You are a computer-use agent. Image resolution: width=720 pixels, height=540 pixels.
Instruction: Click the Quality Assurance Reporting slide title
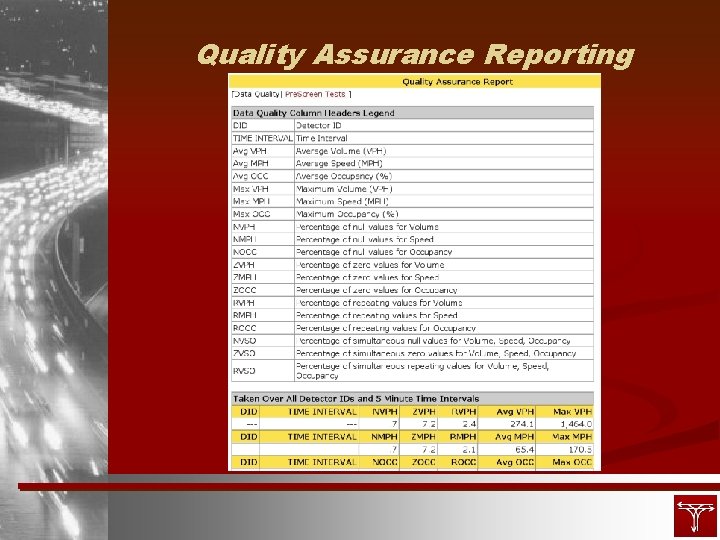[416, 55]
